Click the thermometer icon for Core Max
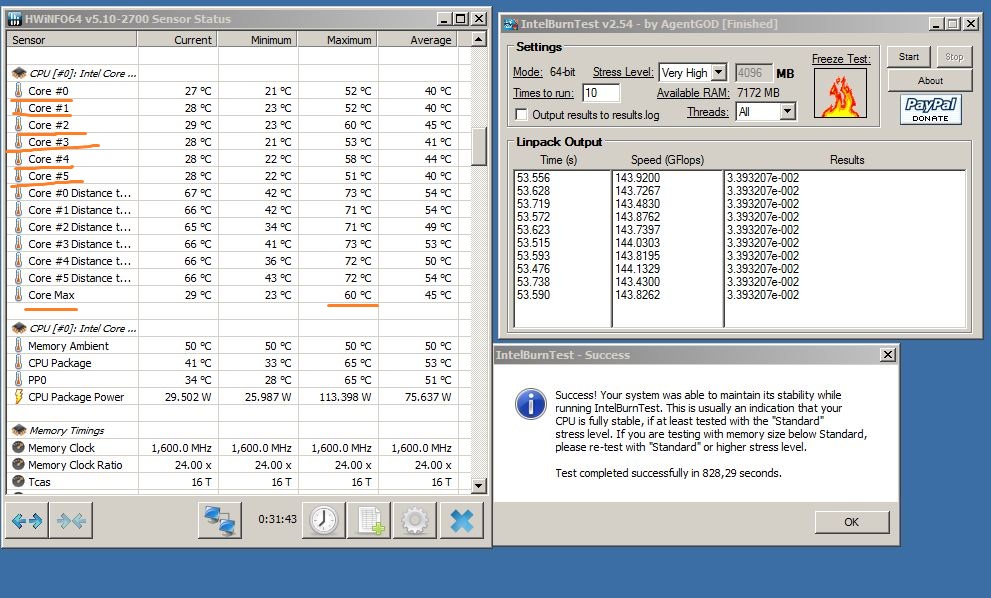Image resolution: width=991 pixels, height=598 pixels. click(18, 295)
